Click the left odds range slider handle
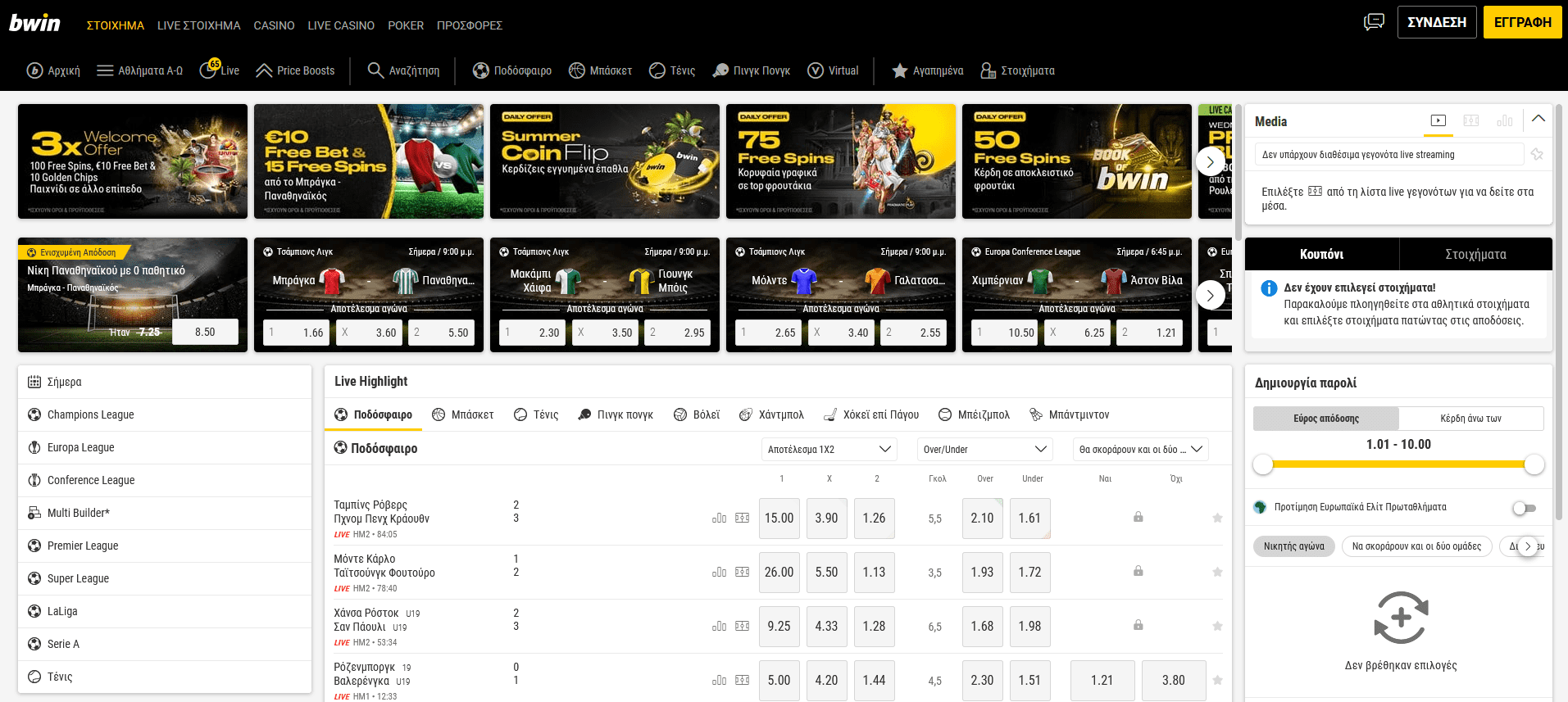This screenshot has height=702, width=1568. tap(1263, 464)
